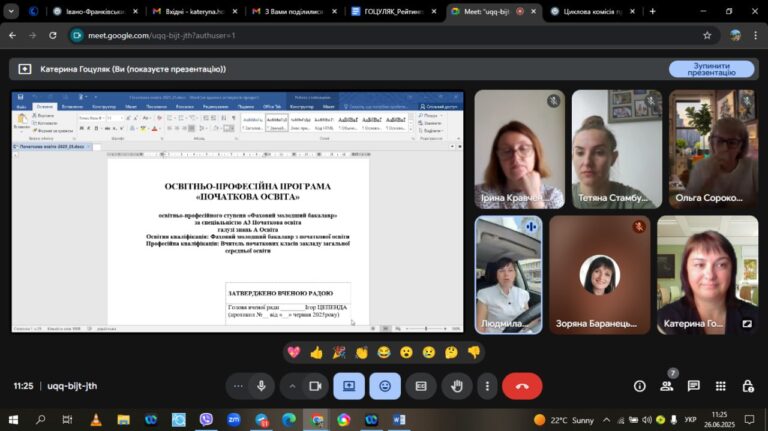The image size is (768, 431).
Task: Select Людмила's video tile
Action: (x=508, y=275)
